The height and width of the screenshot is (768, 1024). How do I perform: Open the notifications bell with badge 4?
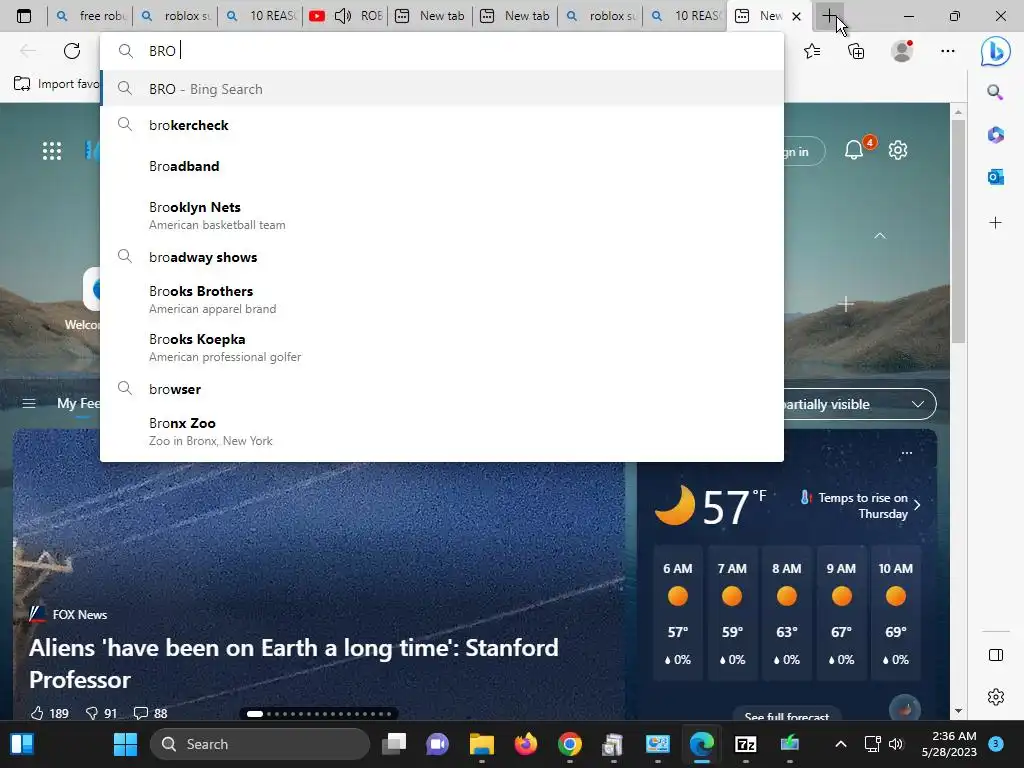pyautogui.click(x=854, y=150)
